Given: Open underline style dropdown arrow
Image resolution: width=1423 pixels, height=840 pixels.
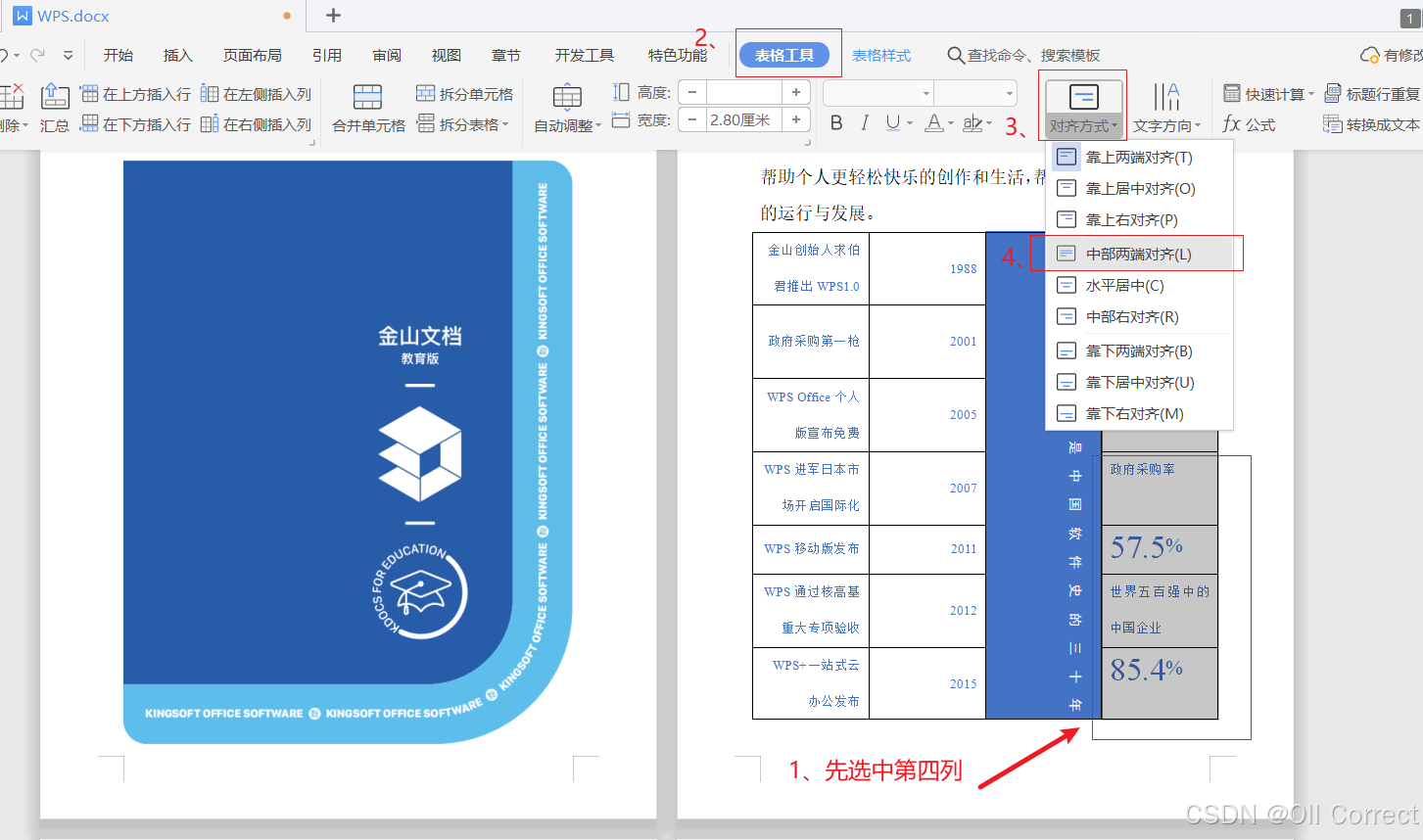Looking at the screenshot, I should 910,123.
